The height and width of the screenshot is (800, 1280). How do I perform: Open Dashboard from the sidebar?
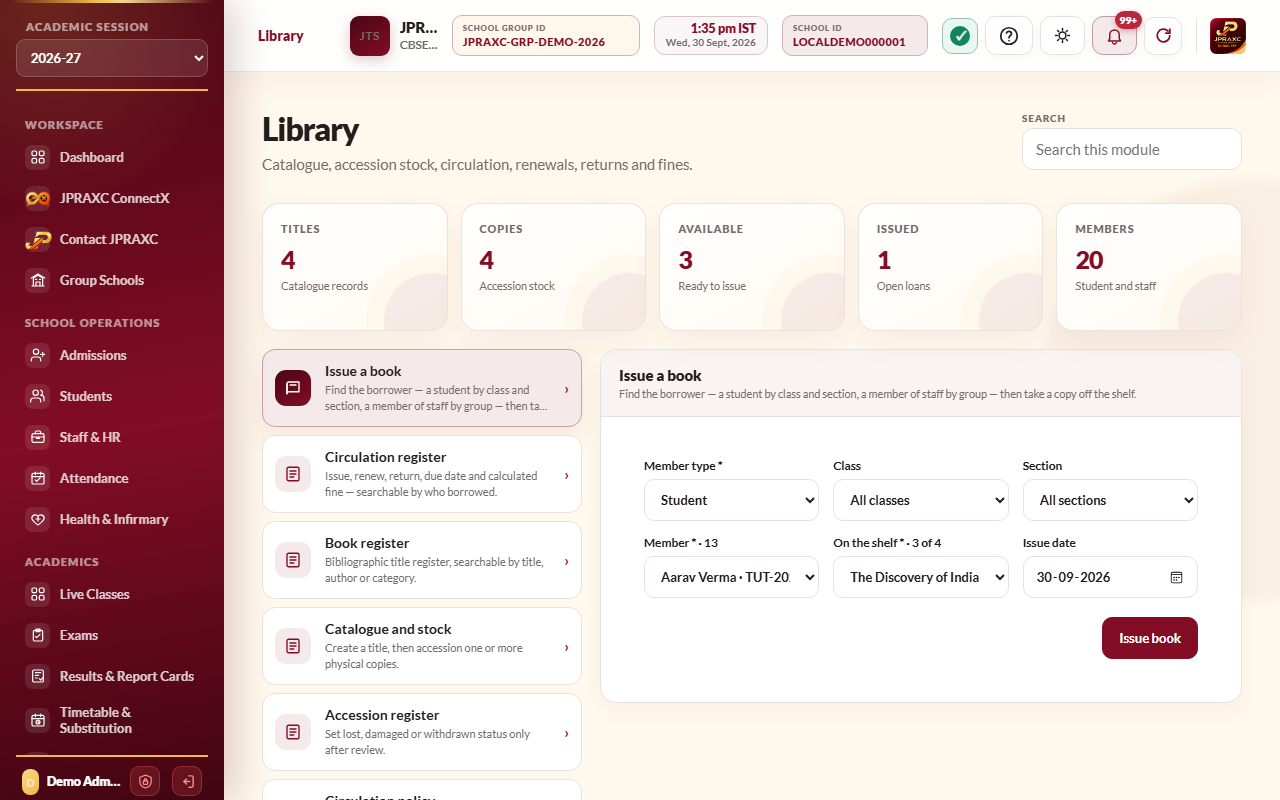[112, 157]
